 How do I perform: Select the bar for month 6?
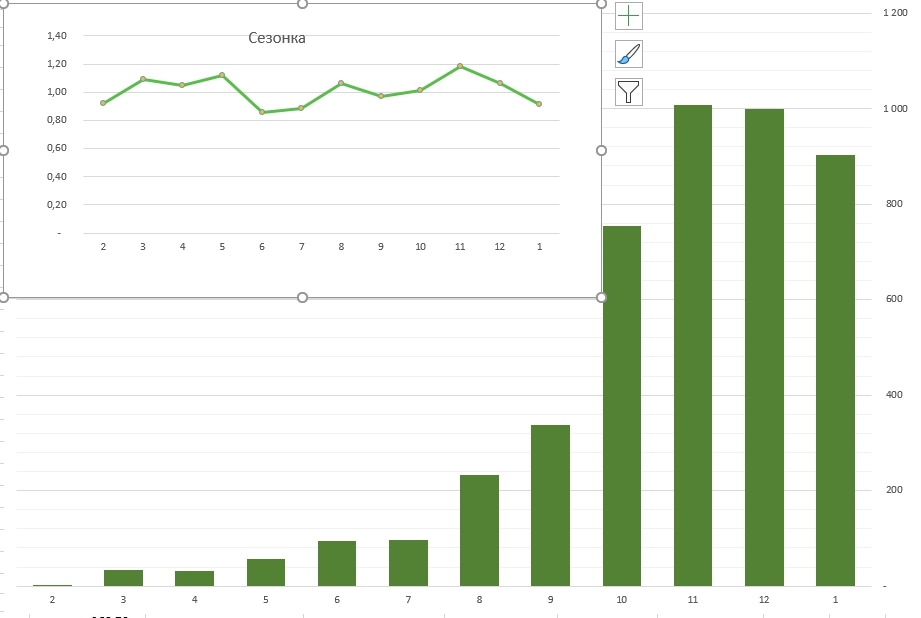pos(337,563)
